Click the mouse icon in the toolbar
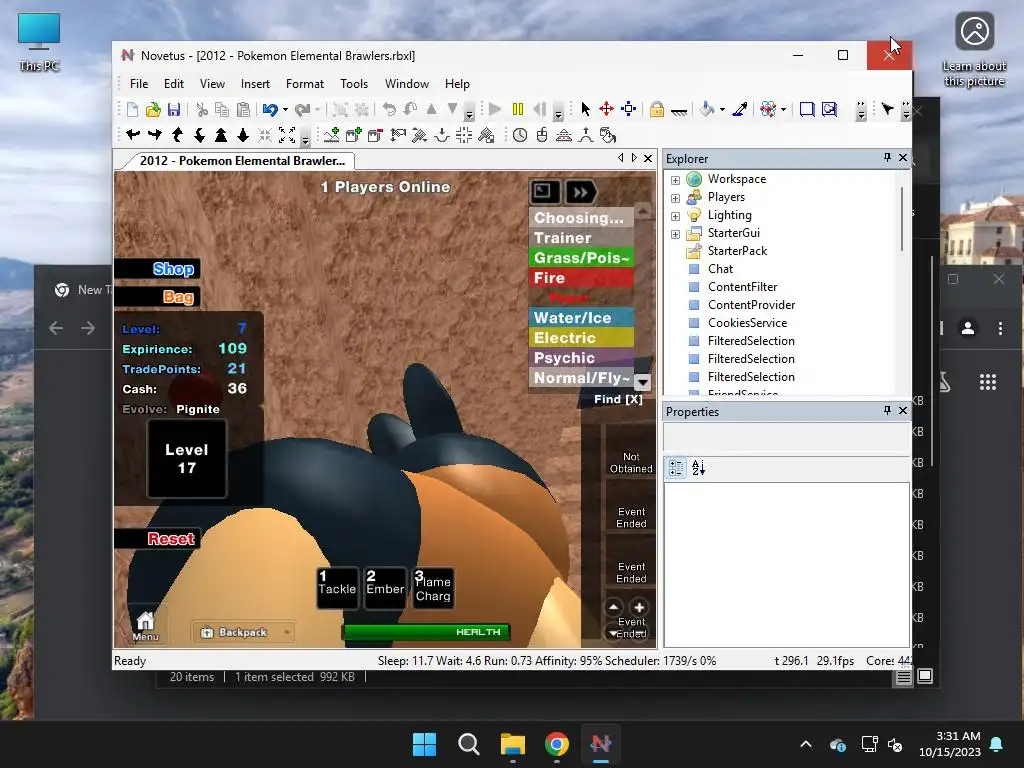Image resolution: width=1024 pixels, height=768 pixels. tap(541, 135)
